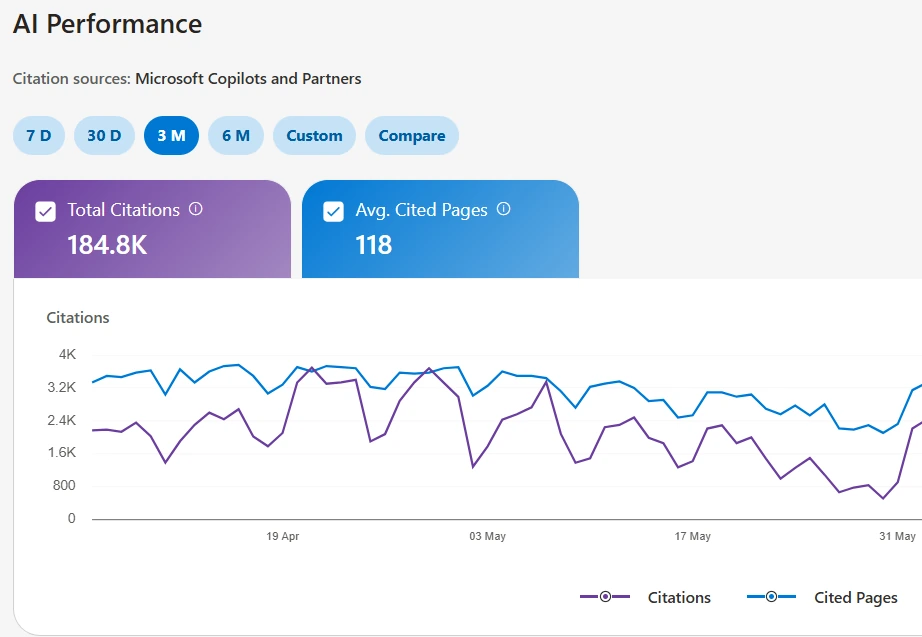922x637 pixels.
Task: Select the 7 D time range
Action: (x=39, y=136)
